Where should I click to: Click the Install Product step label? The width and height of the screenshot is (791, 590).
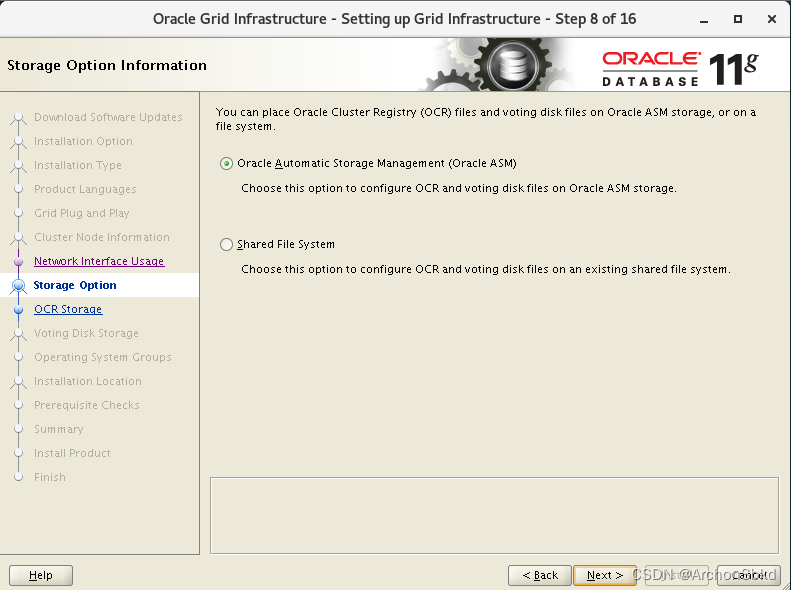(x=72, y=453)
